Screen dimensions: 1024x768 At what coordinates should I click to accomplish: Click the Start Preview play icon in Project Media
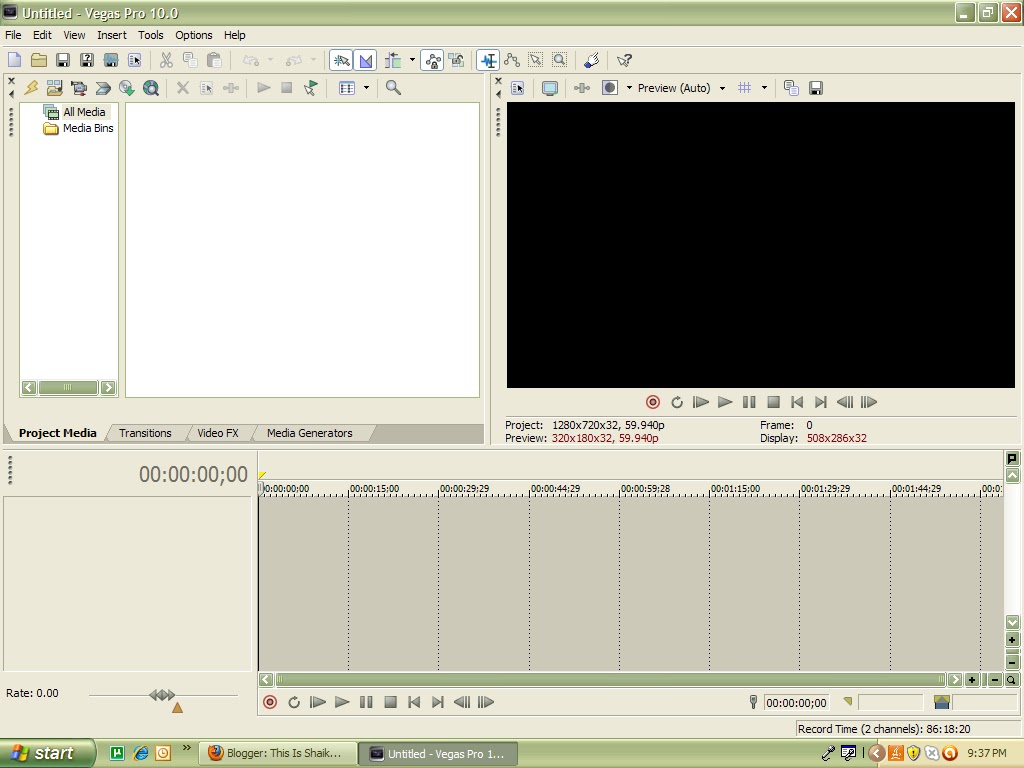[263, 88]
